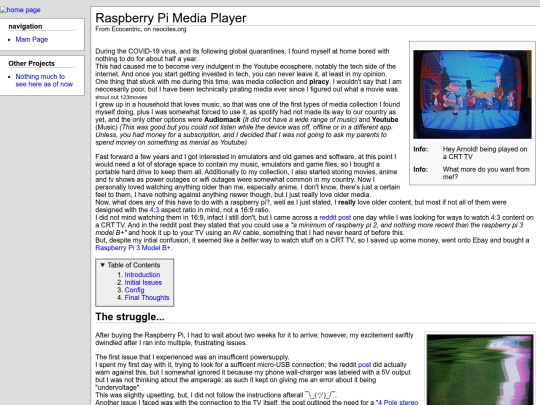This screenshot has width=540, height=405.
Task: Open the Raspberry Pi 3 Model B+ link
Action: point(133,248)
